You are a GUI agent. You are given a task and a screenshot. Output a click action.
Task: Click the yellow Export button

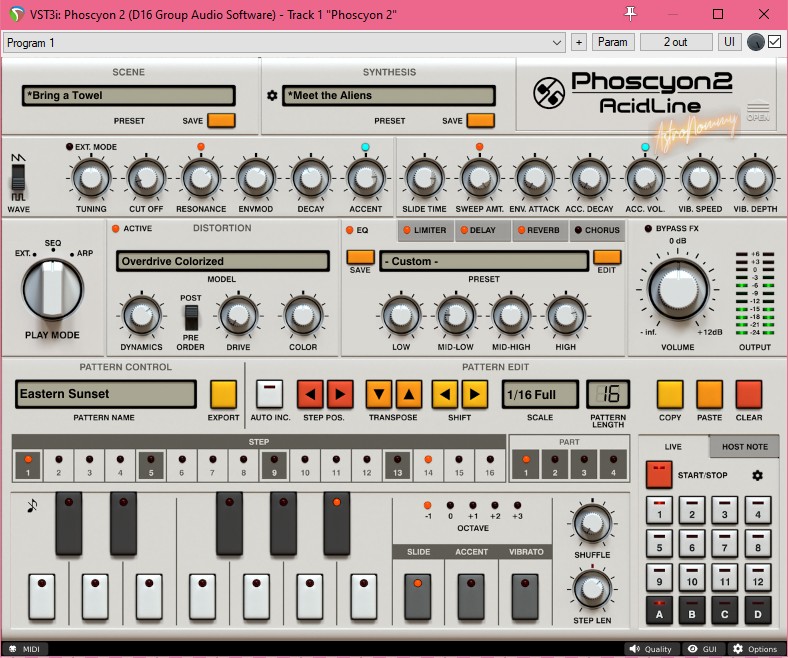[224, 394]
